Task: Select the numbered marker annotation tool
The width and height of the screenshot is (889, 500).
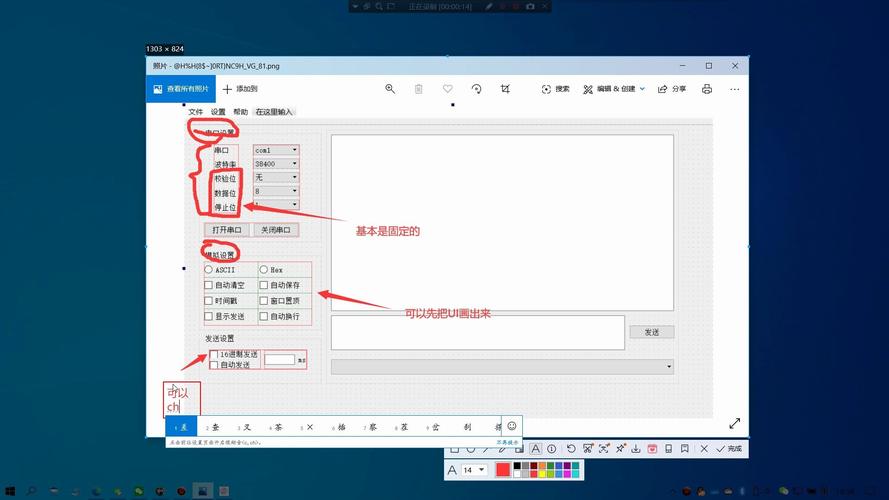Action: coord(552,449)
